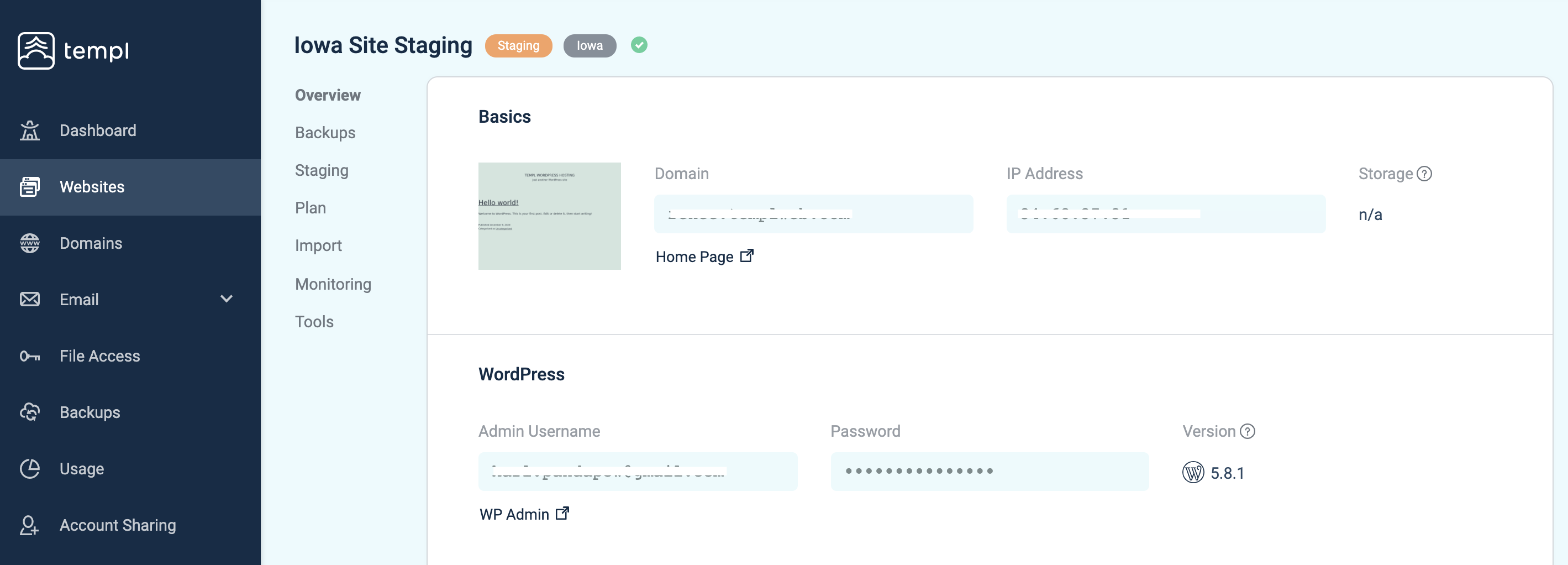Go to Domains in sidebar
Screen dimensions: 1568x565
point(130,243)
